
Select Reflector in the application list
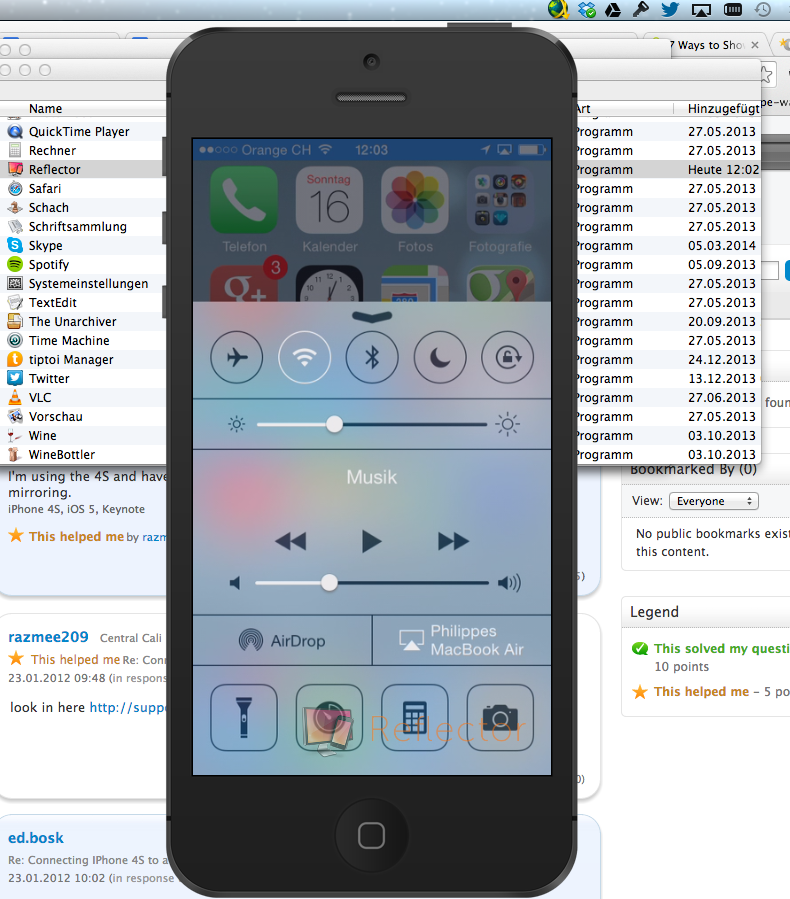(x=55, y=170)
